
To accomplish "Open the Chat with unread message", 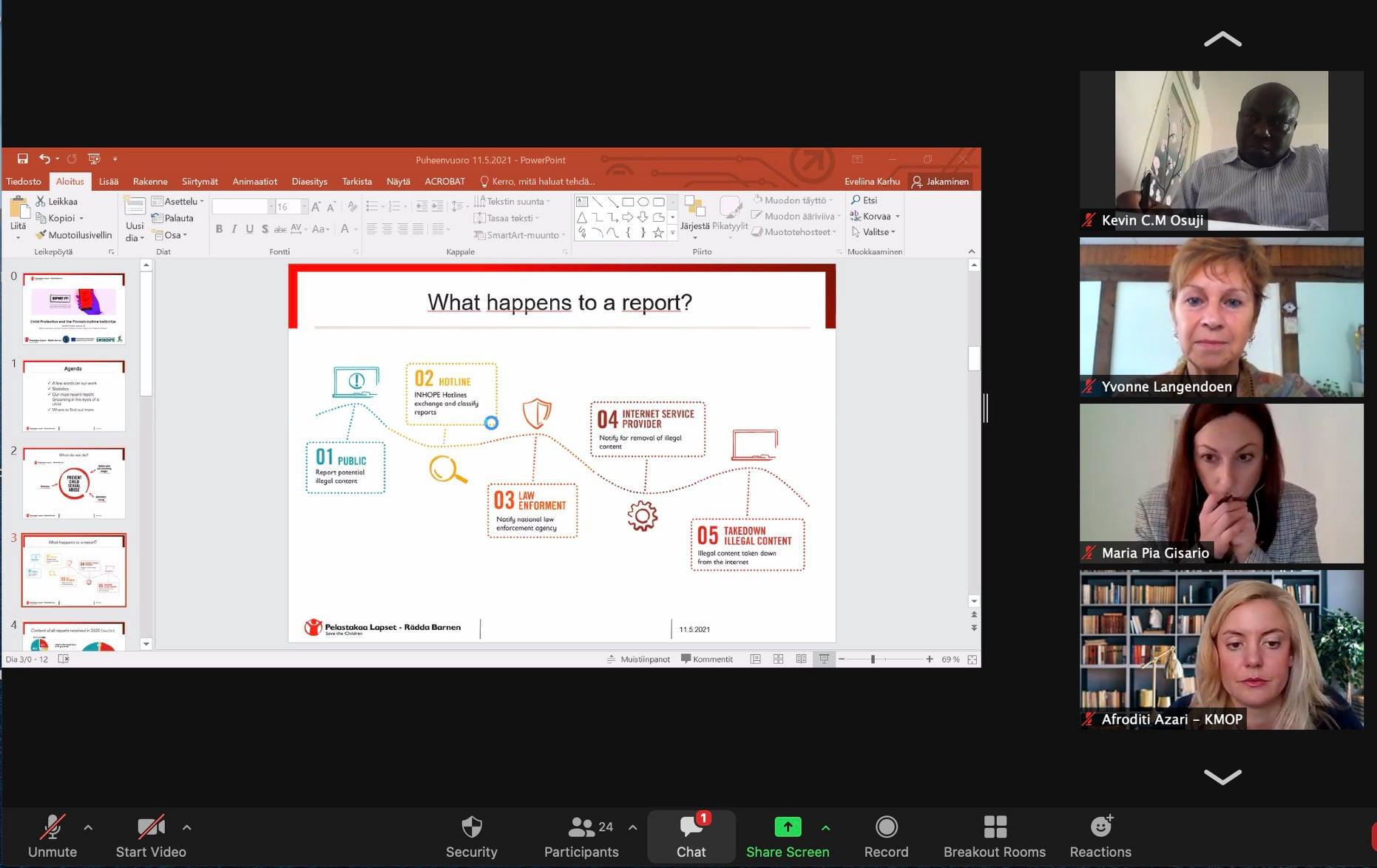I will click(x=691, y=836).
